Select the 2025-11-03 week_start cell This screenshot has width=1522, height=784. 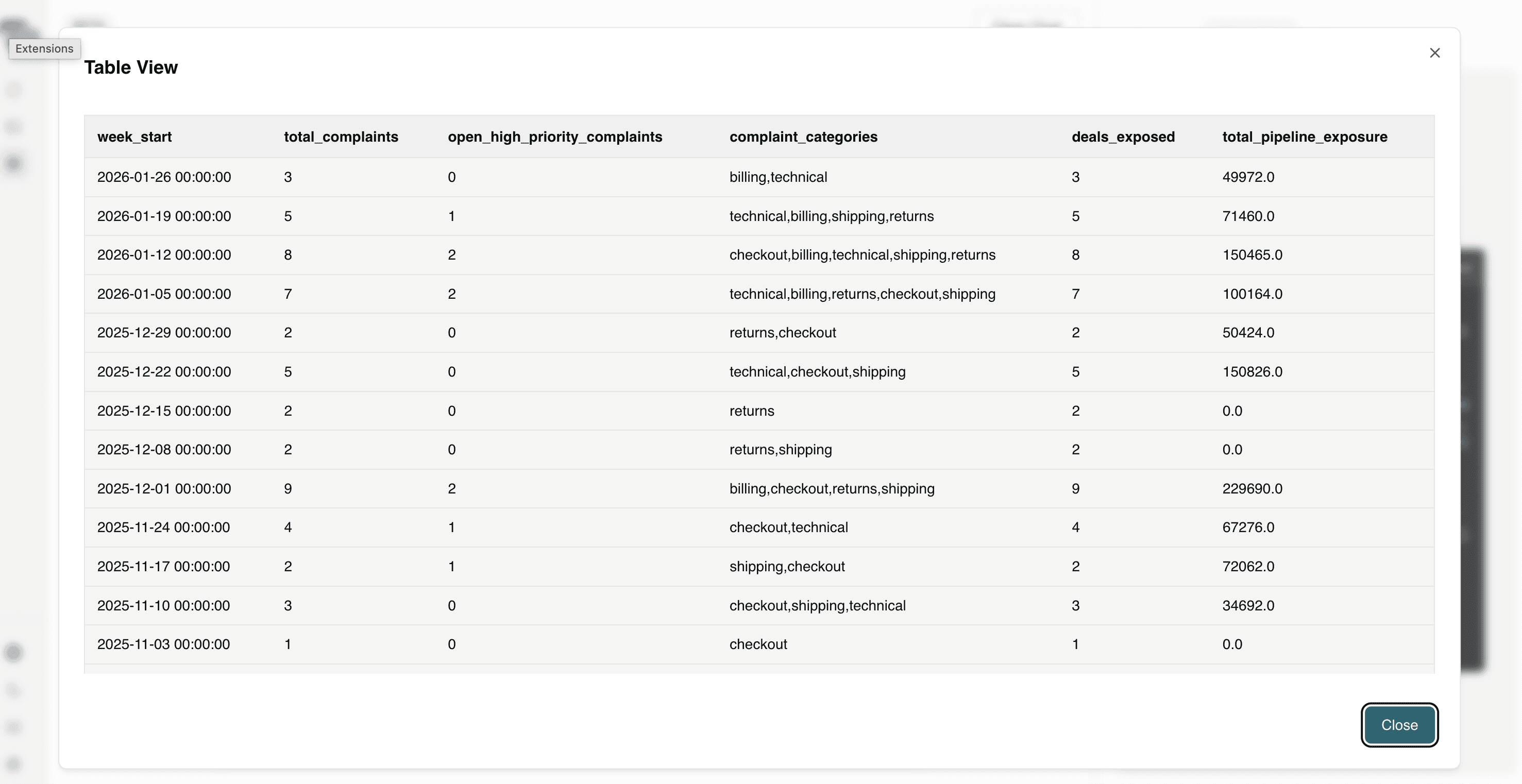click(163, 644)
